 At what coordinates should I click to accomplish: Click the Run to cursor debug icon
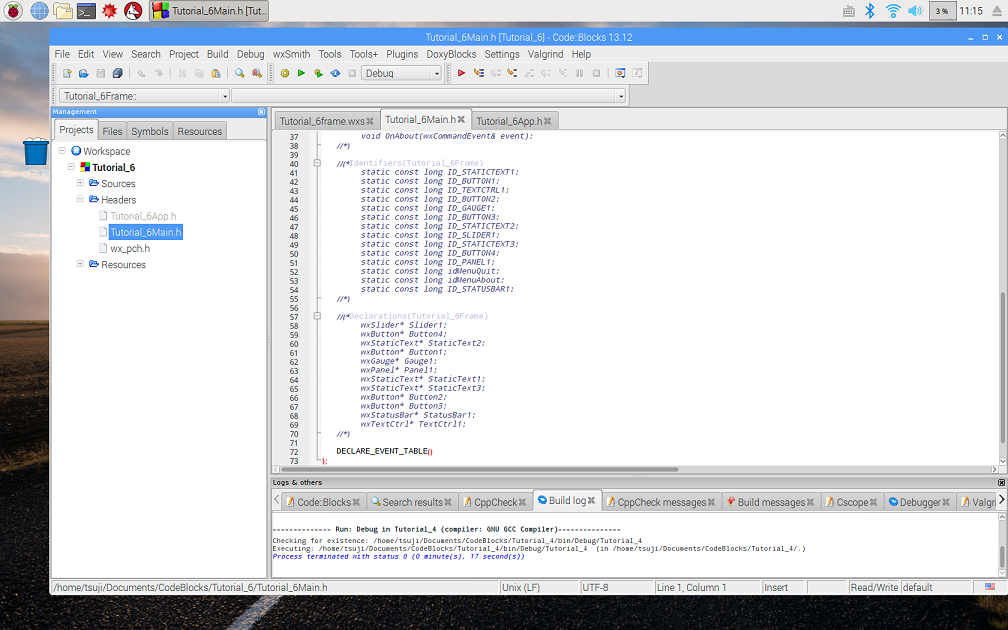coord(478,73)
